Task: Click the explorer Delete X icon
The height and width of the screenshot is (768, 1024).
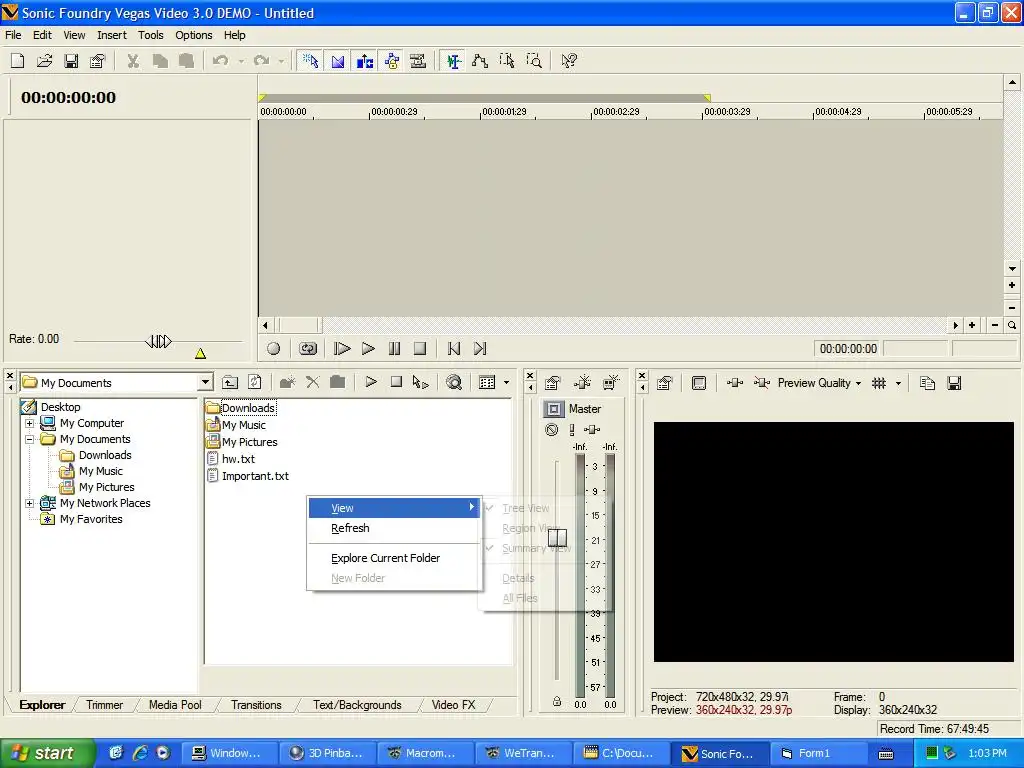Action: click(x=313, y=383)
